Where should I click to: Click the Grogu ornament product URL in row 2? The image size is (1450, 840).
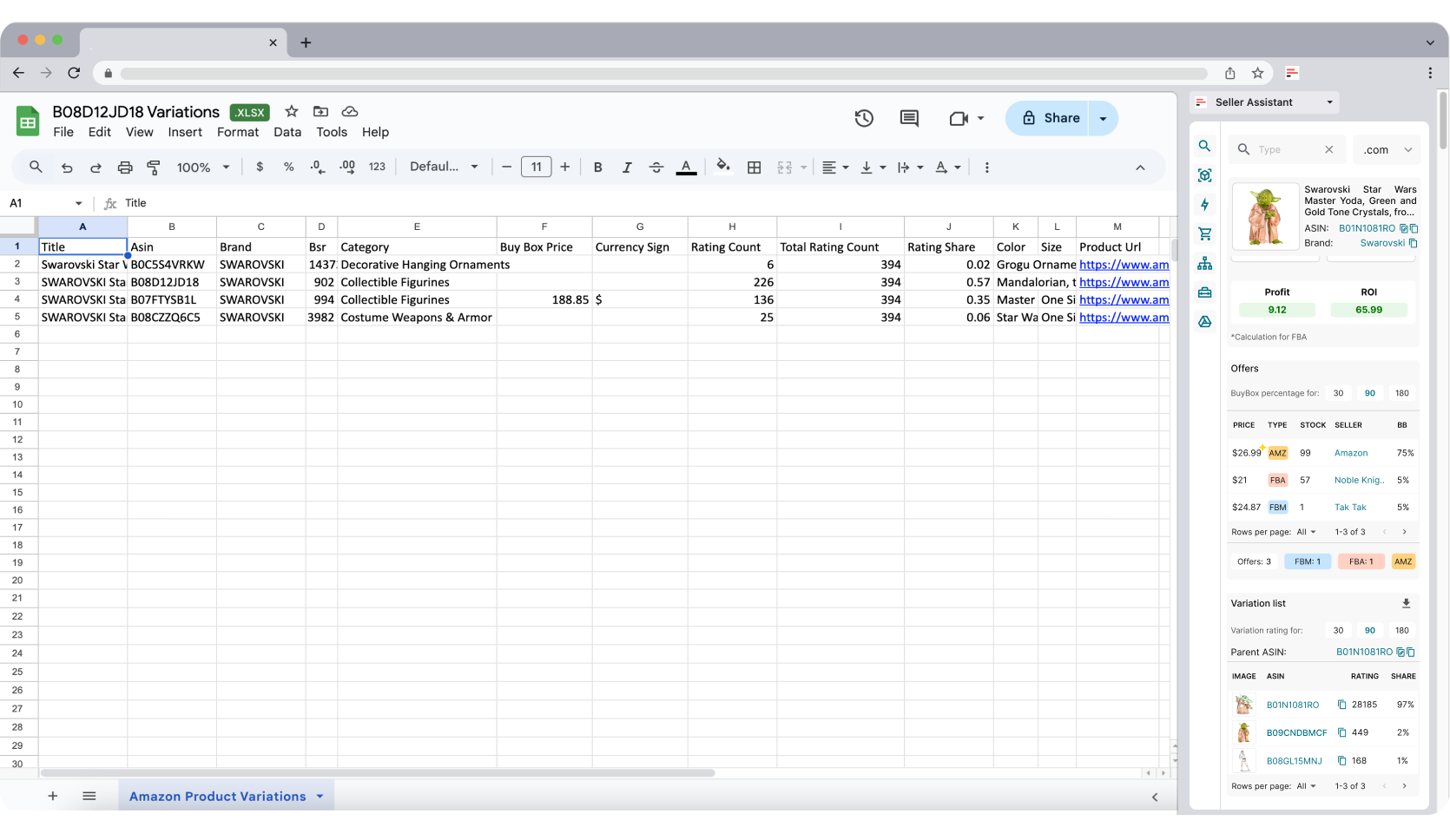click(1124, 265)
